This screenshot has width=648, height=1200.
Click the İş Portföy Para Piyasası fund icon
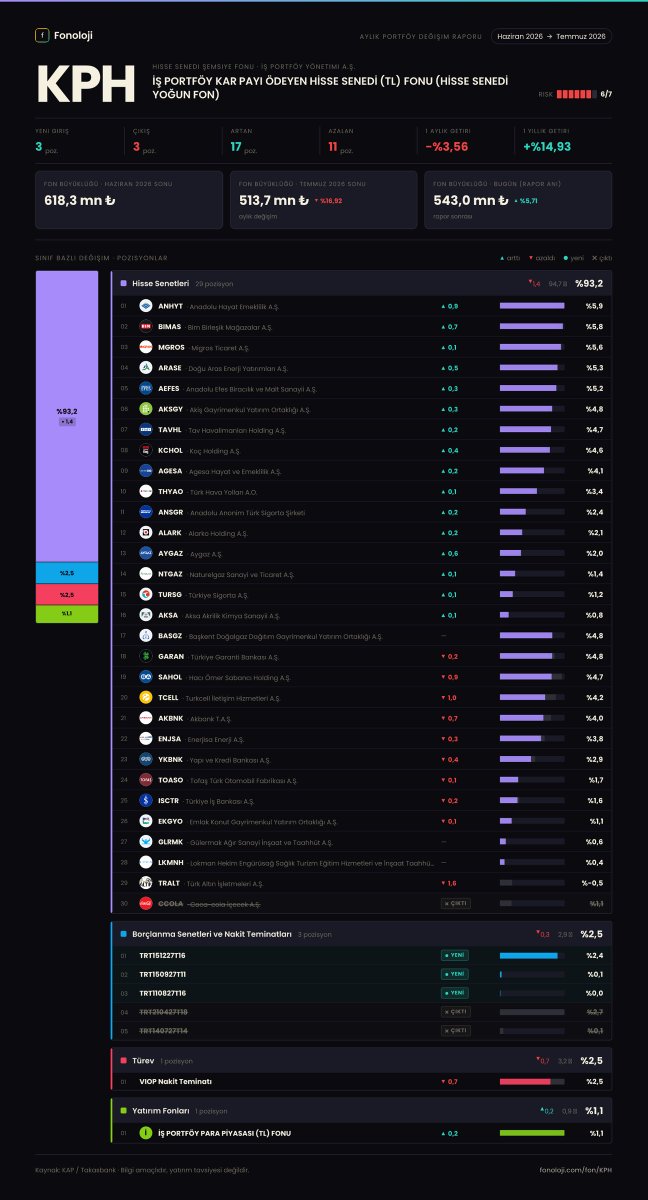click(146, 1133)
